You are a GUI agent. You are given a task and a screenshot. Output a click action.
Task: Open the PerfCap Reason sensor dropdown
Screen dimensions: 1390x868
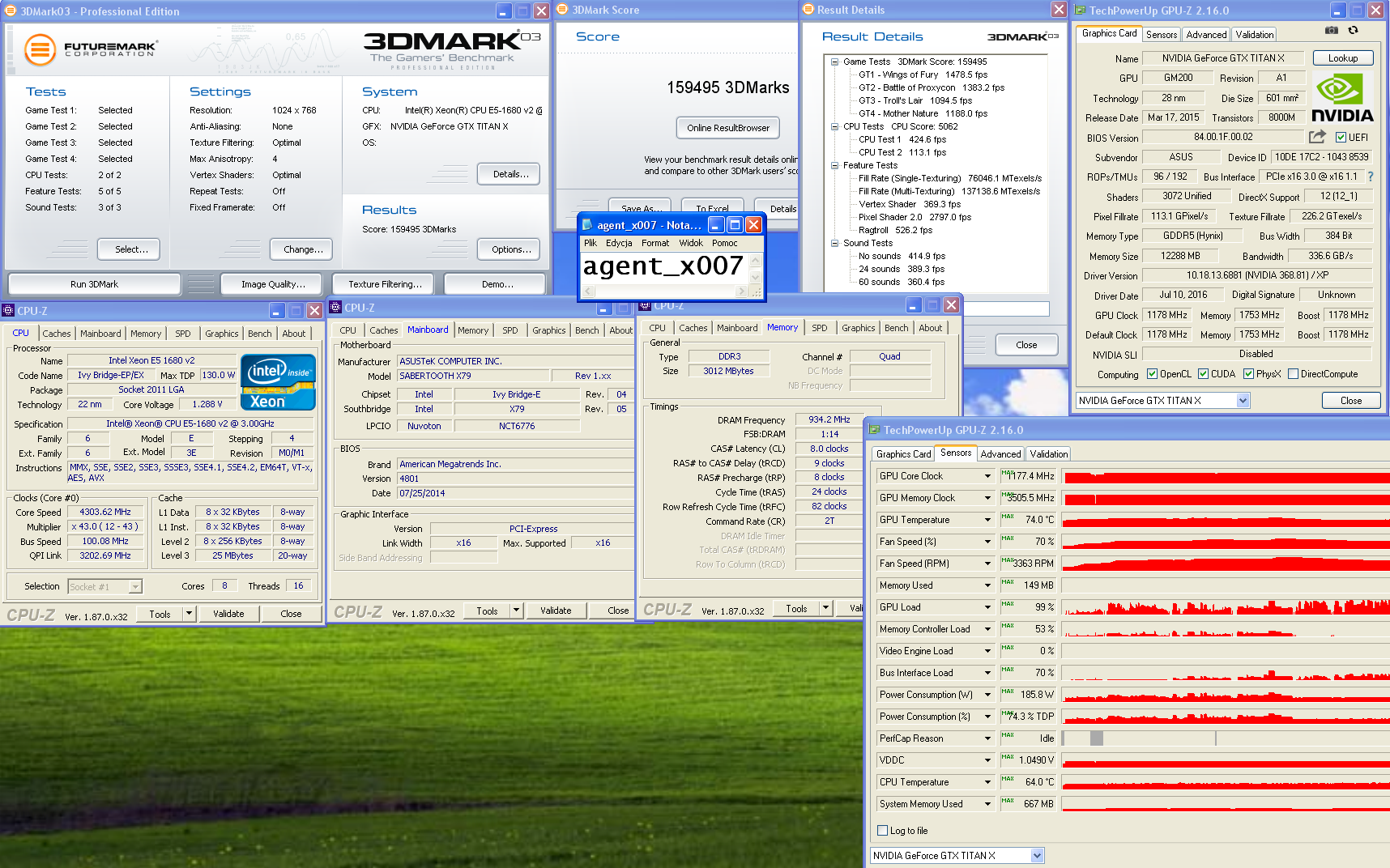(x=987, y=738)
